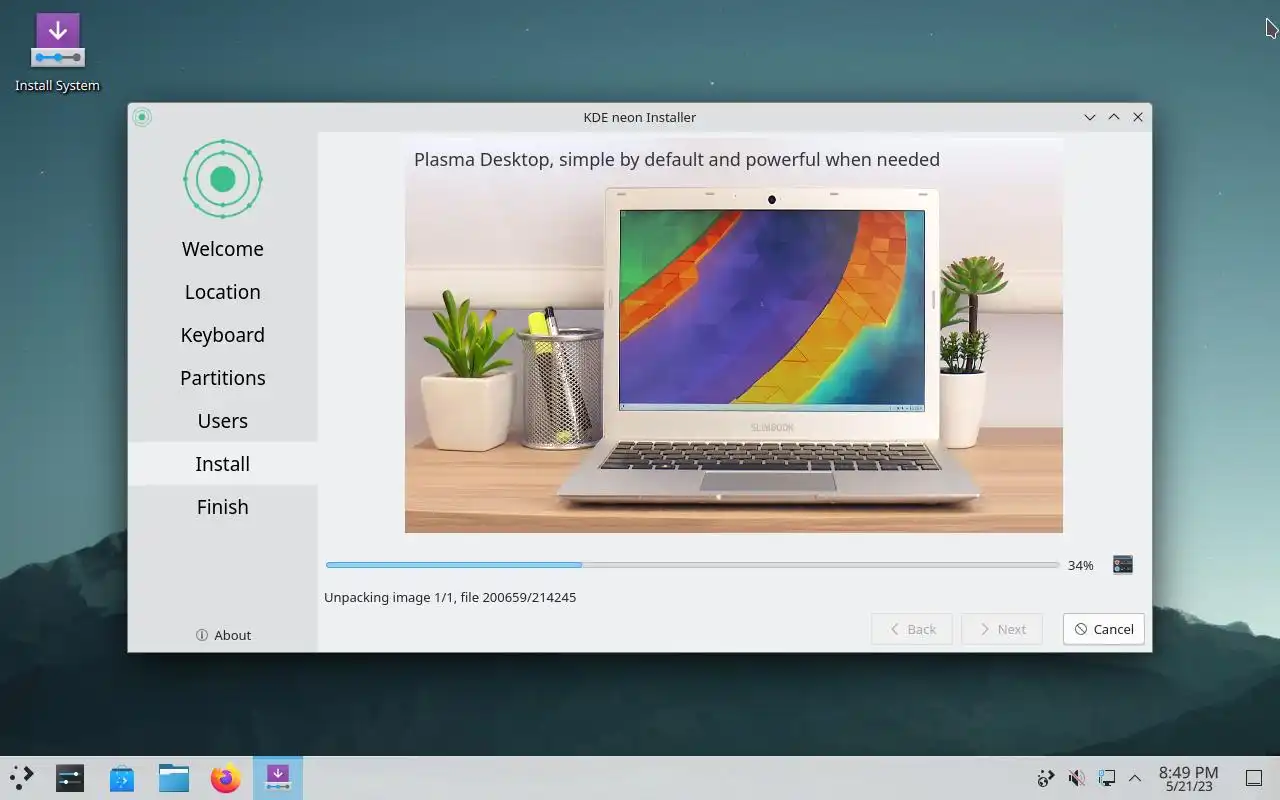Click the Unpacking image status text

(450, 597)
